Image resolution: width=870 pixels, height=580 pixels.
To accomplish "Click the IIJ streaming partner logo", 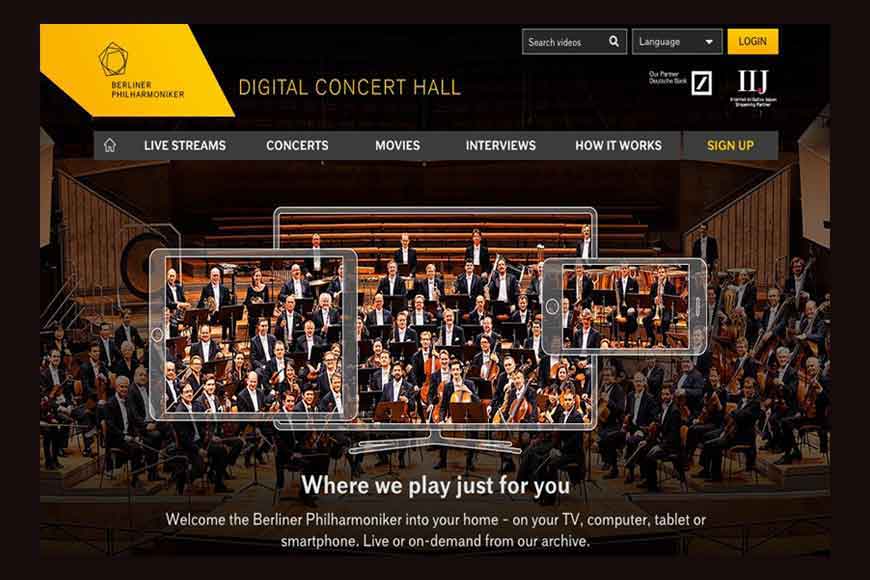I will [x=753, y=87].
